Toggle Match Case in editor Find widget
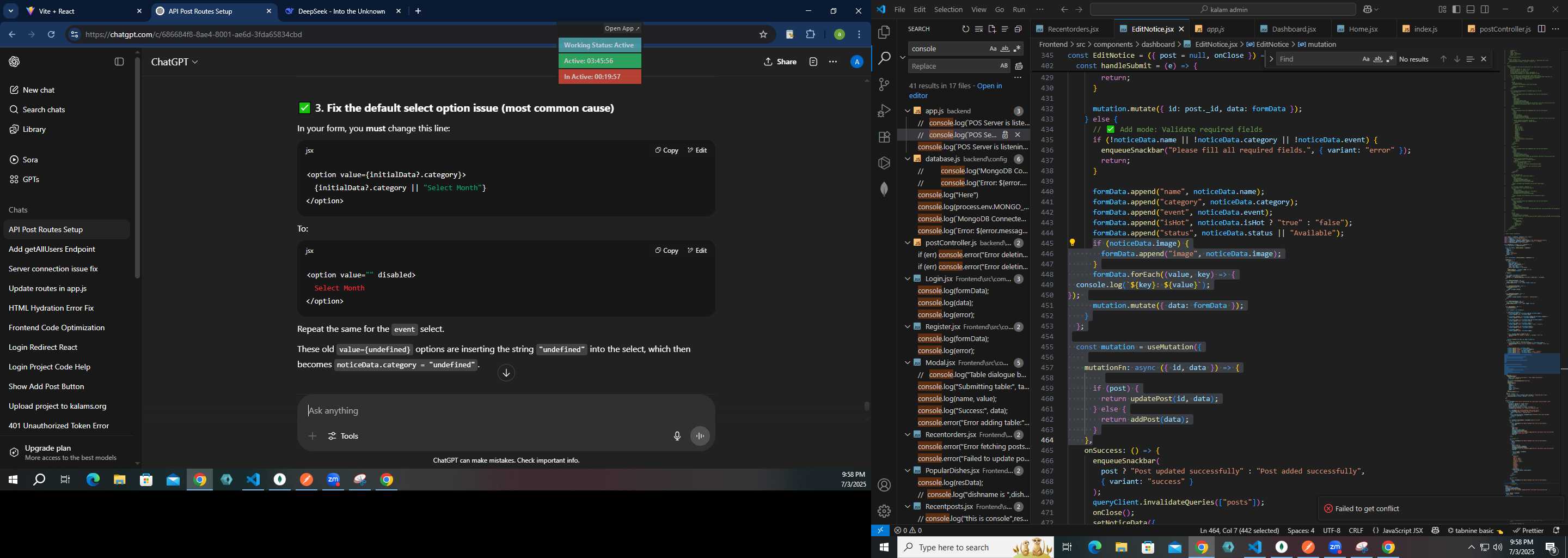1568x558 pixels. tap(1366, 59)
